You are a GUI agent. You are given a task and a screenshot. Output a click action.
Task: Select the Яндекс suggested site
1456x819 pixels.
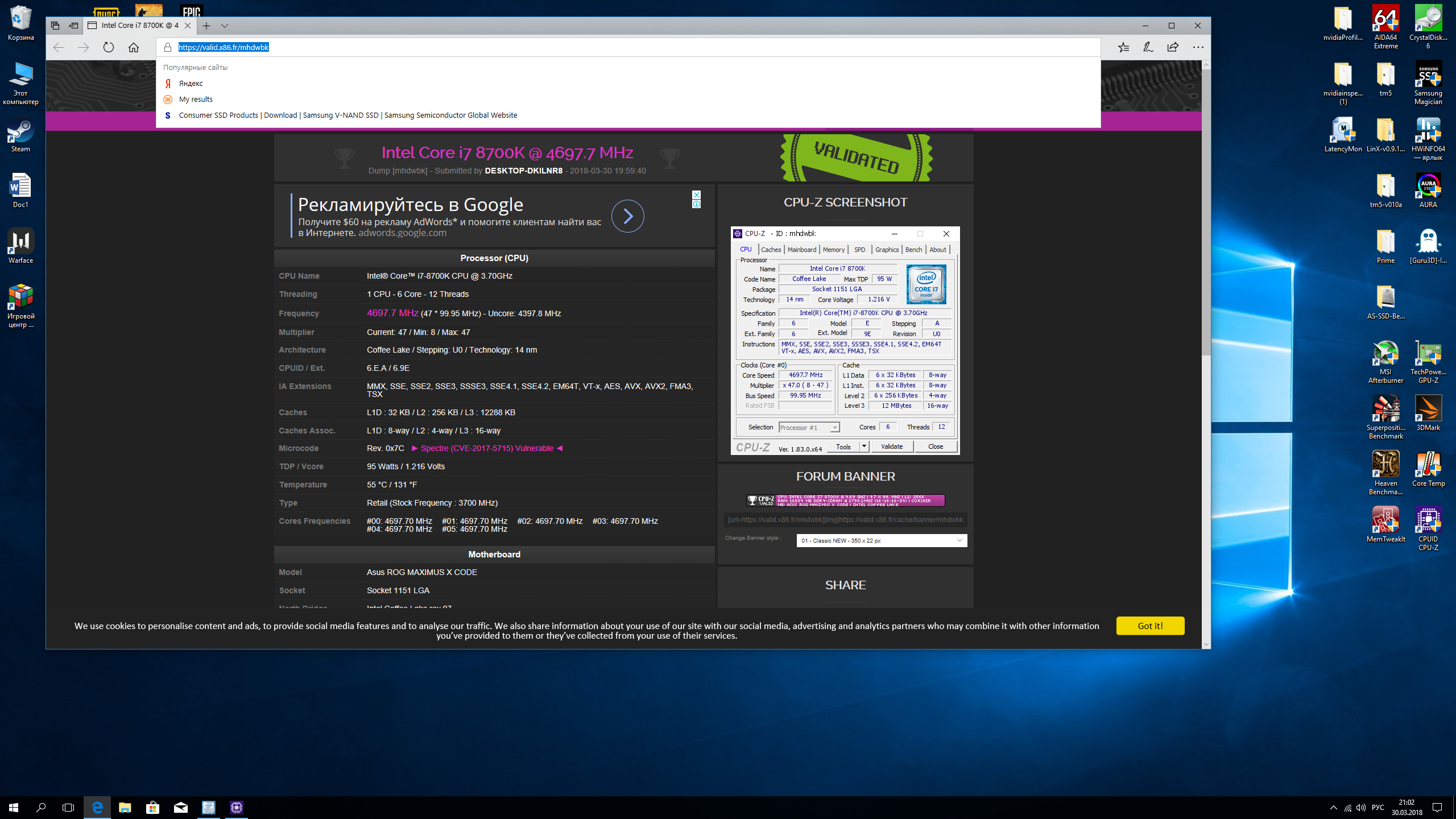[191, 84]
